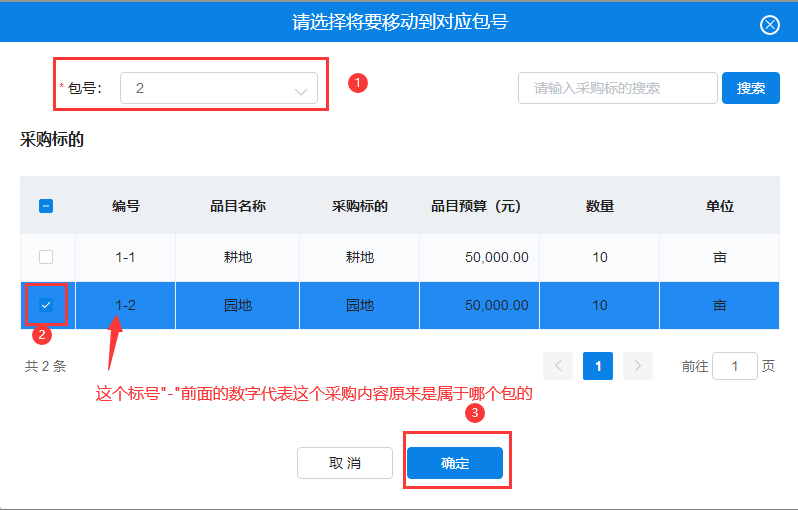Select page 1 in pagination
798x510 pixels.
coord(598,366)
